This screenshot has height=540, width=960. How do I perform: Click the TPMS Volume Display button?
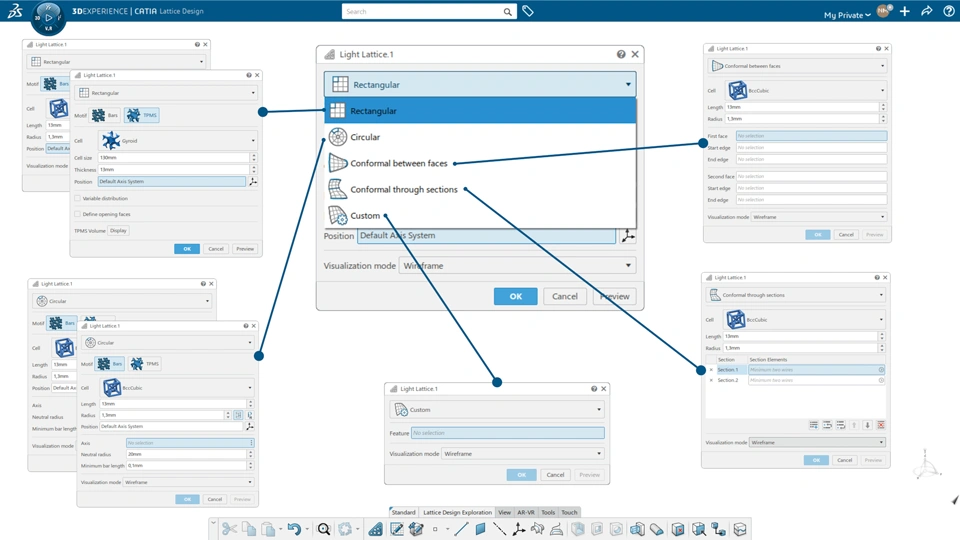[118, 231]
